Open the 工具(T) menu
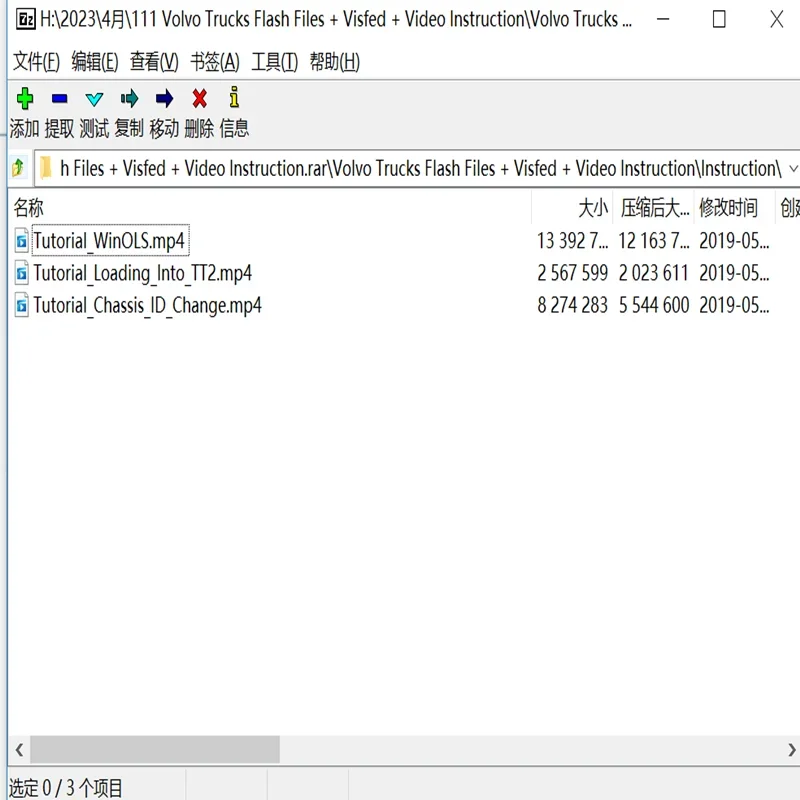 pos(274,62)
